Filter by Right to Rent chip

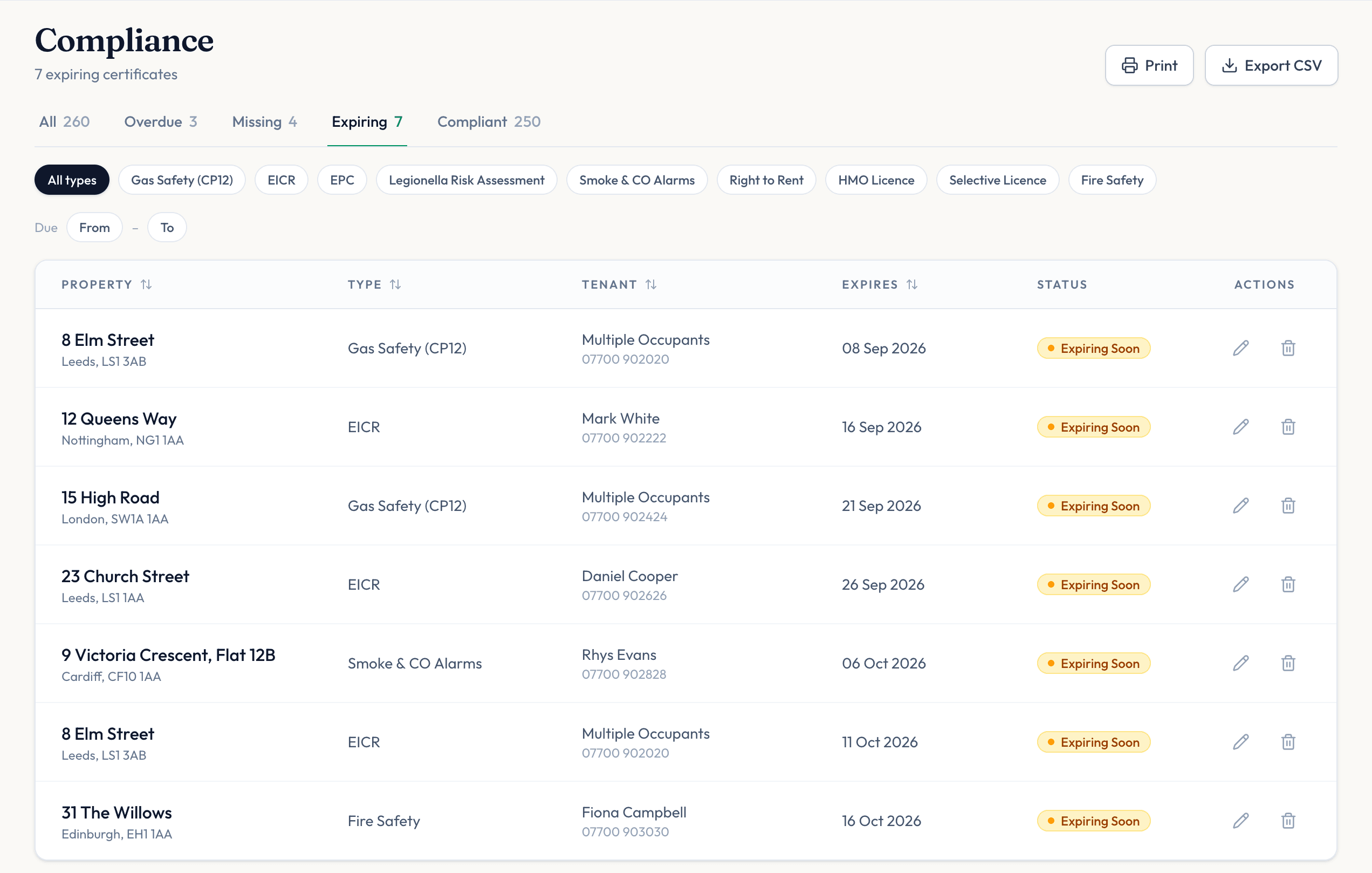click(766, 180)
